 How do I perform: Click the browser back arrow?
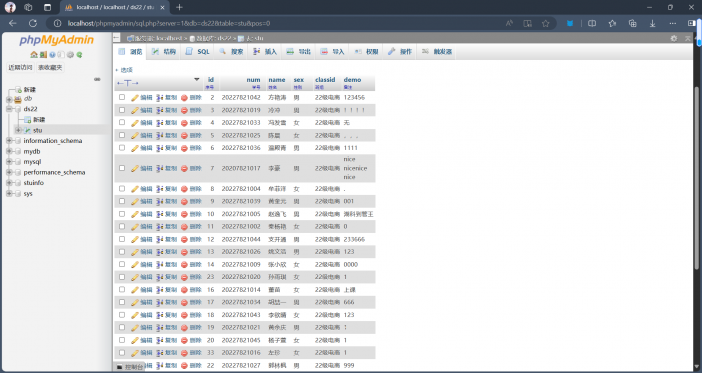coord(13,23)
